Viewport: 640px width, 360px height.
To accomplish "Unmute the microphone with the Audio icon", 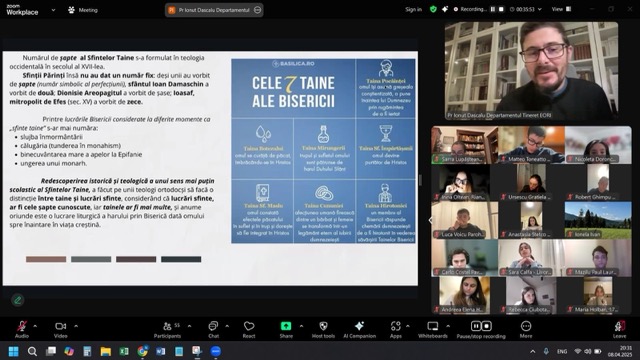I will [x=22, y=329].
